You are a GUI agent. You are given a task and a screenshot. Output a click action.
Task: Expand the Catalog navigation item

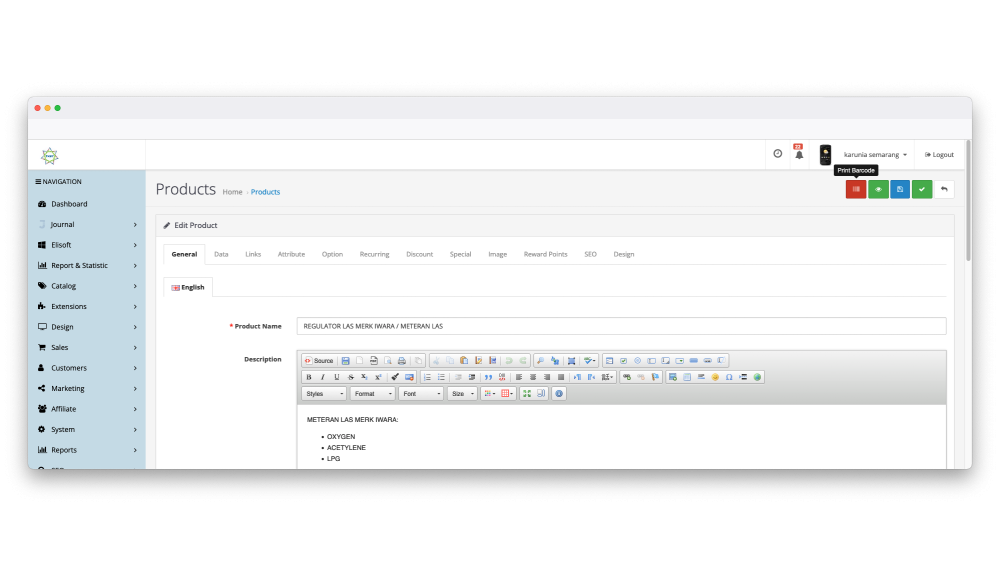click(86, 286)
